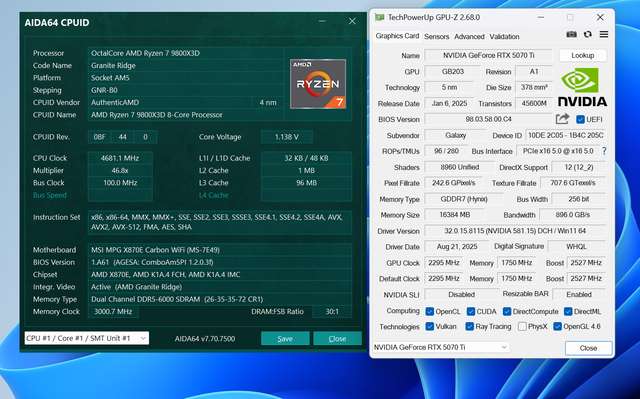Click the Memory Size value 16384 MB
640x399 pixels.
click(454, 215)
